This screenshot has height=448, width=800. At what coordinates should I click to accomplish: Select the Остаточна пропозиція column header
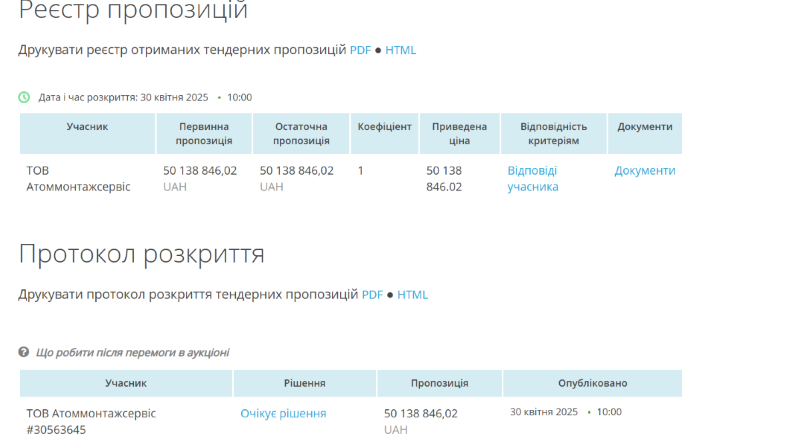click(x=301, y=134)
